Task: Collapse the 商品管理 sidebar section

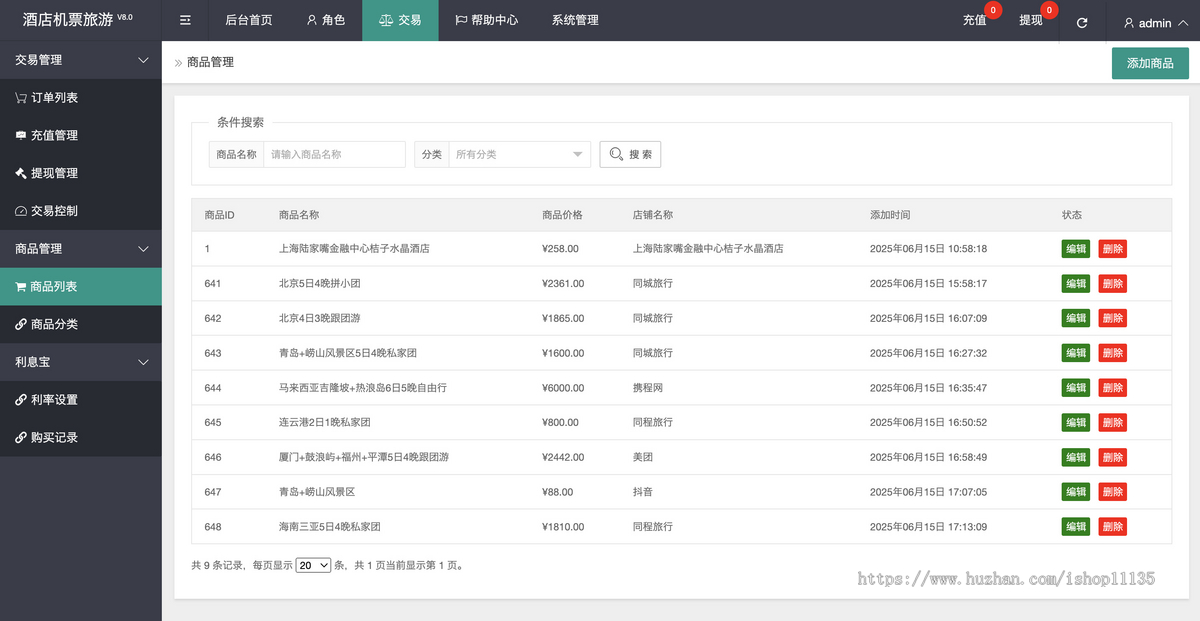Action: [81, 248]
